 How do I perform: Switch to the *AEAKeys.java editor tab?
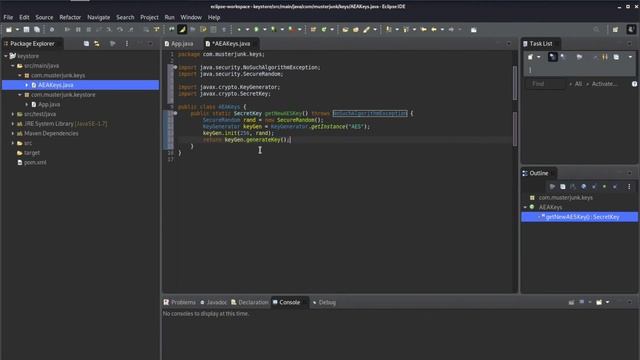coord(231,43)
